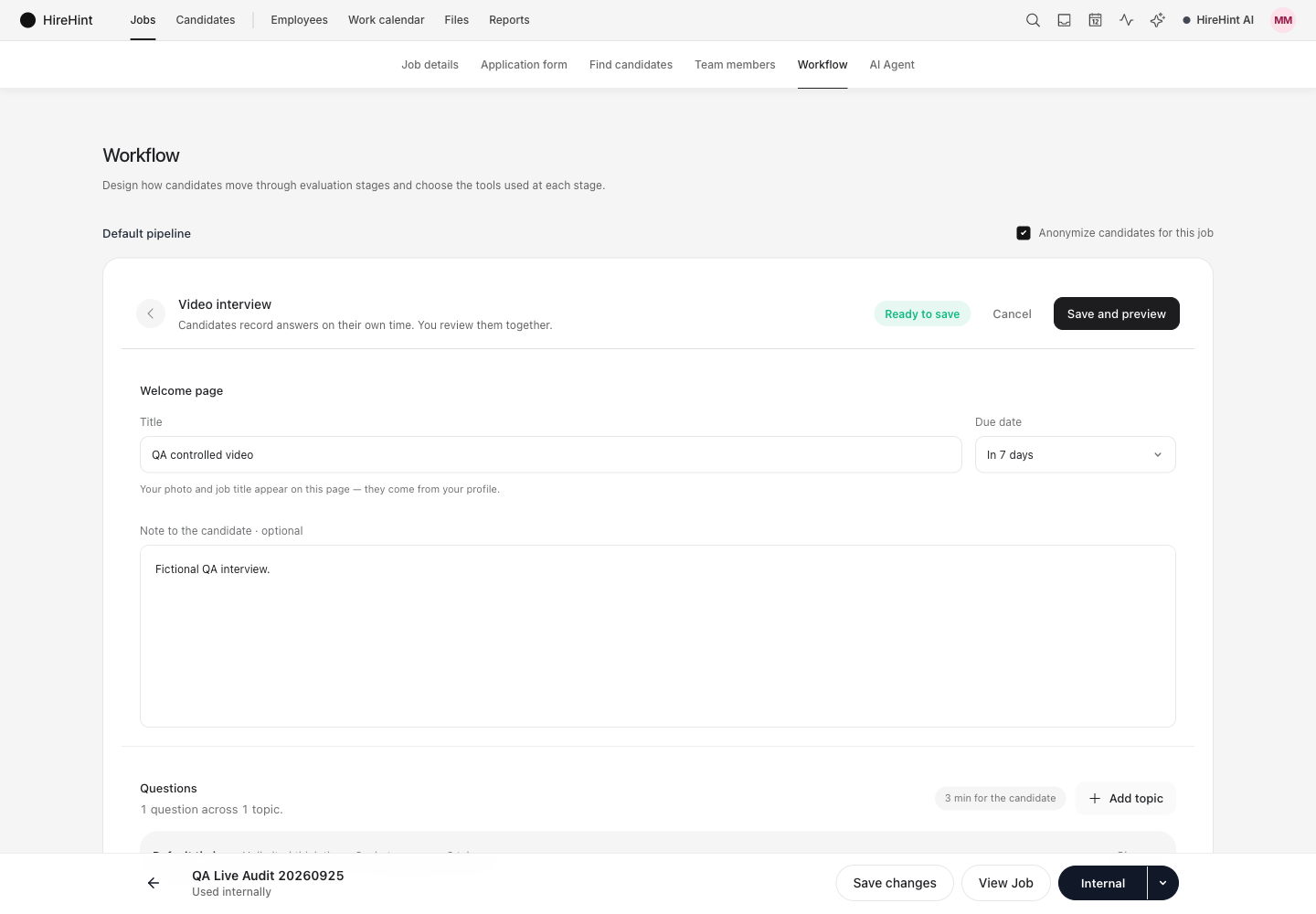Click the Title input field
The image size is (1316, 914).
pos(550,454)
